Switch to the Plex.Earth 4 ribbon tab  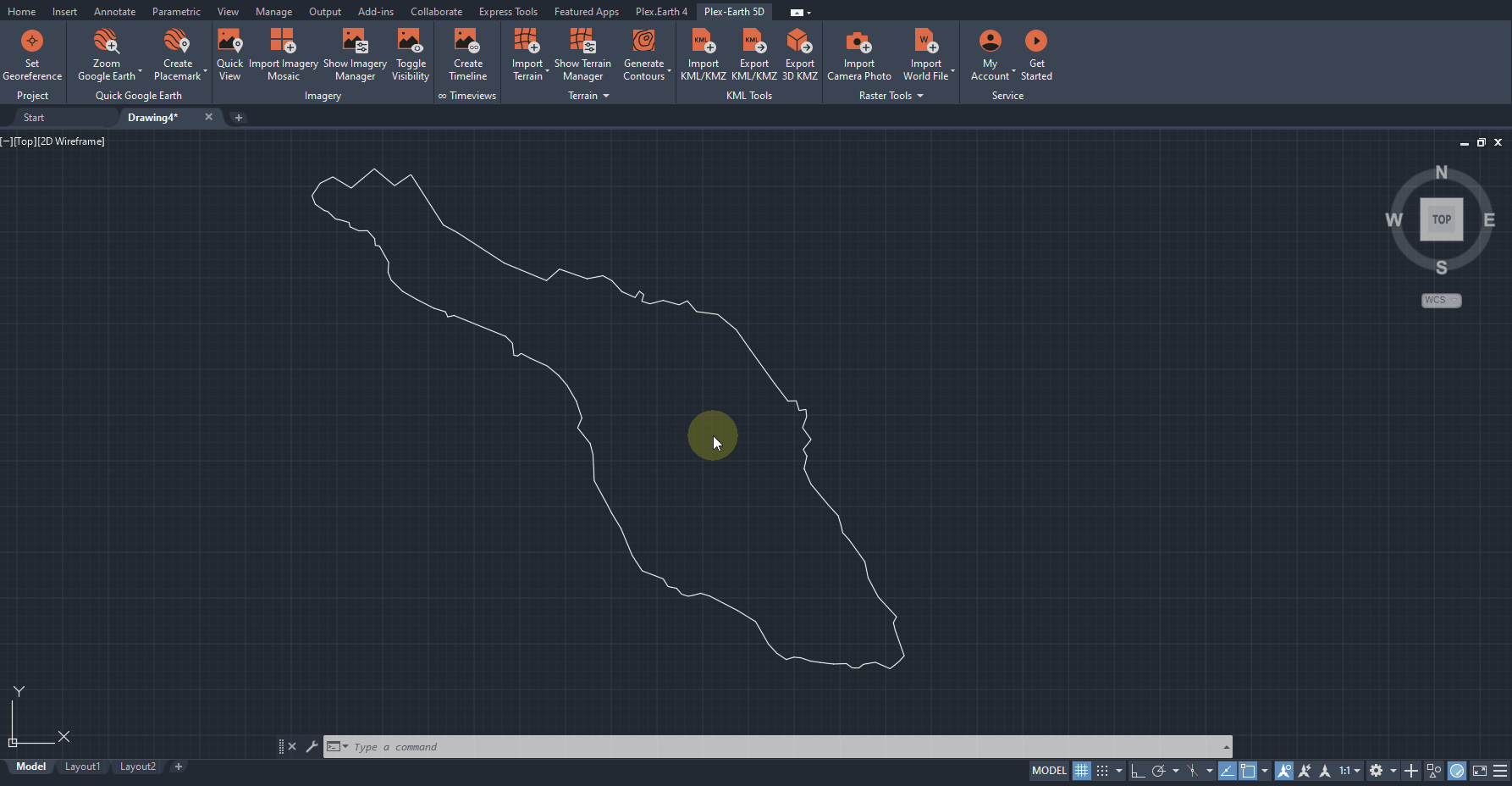[x=661, y=12]
